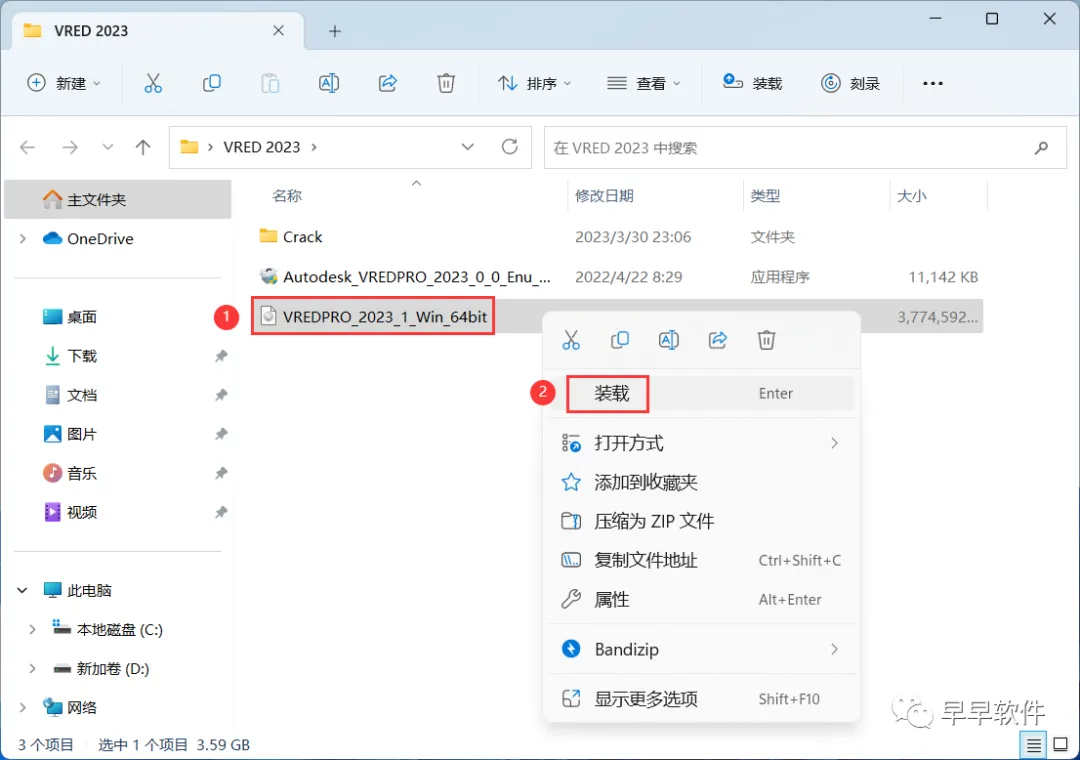Click the toolbar Copy icon

point(211,83)
